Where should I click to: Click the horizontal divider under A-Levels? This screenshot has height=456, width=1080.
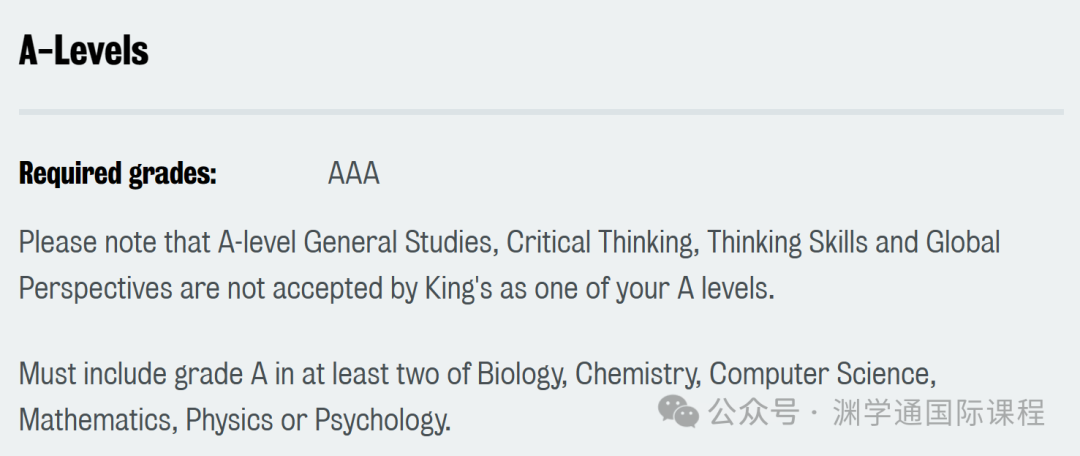coord(541,112)
